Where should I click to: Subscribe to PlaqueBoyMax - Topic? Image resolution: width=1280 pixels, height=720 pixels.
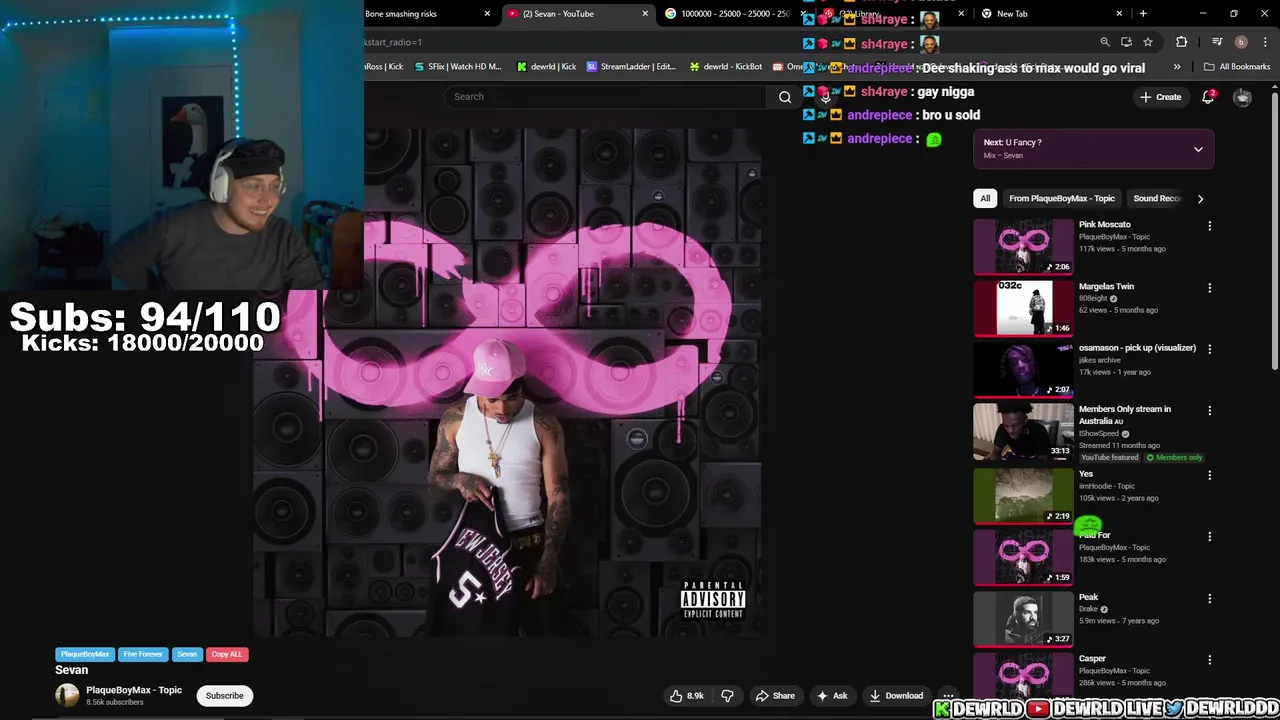[x=224, y=696]
